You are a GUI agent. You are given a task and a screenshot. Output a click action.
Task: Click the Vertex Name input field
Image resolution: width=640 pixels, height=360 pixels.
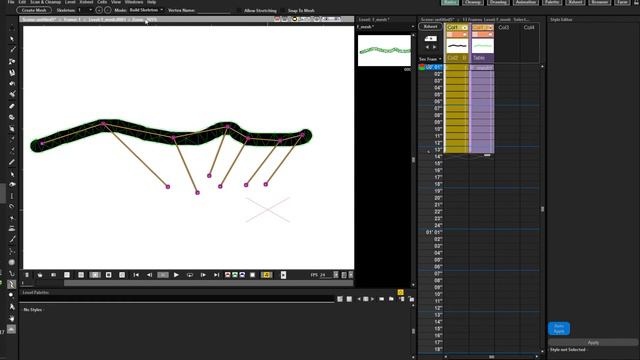click(213, 11)
